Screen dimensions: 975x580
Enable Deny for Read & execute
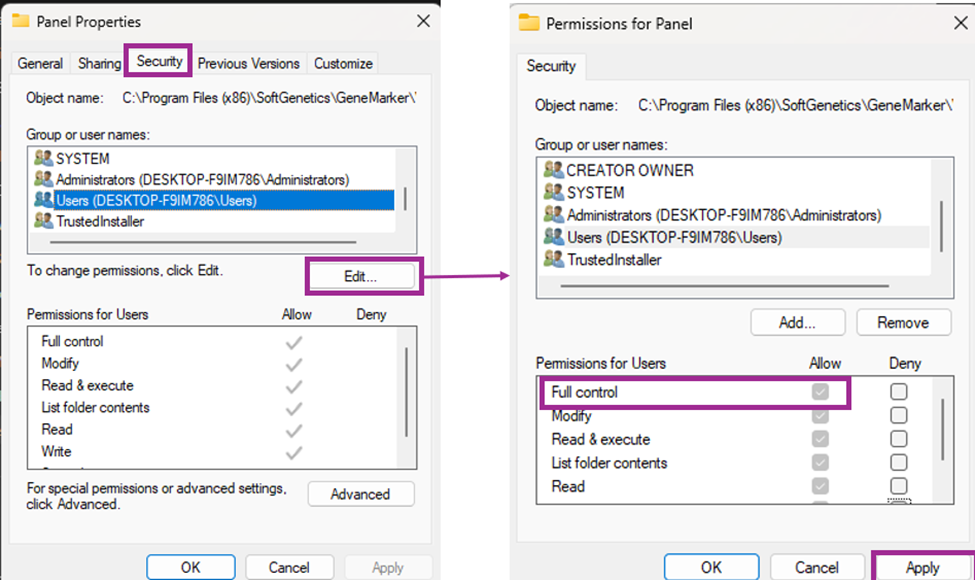pyautogui.click(x=899, y=439)
